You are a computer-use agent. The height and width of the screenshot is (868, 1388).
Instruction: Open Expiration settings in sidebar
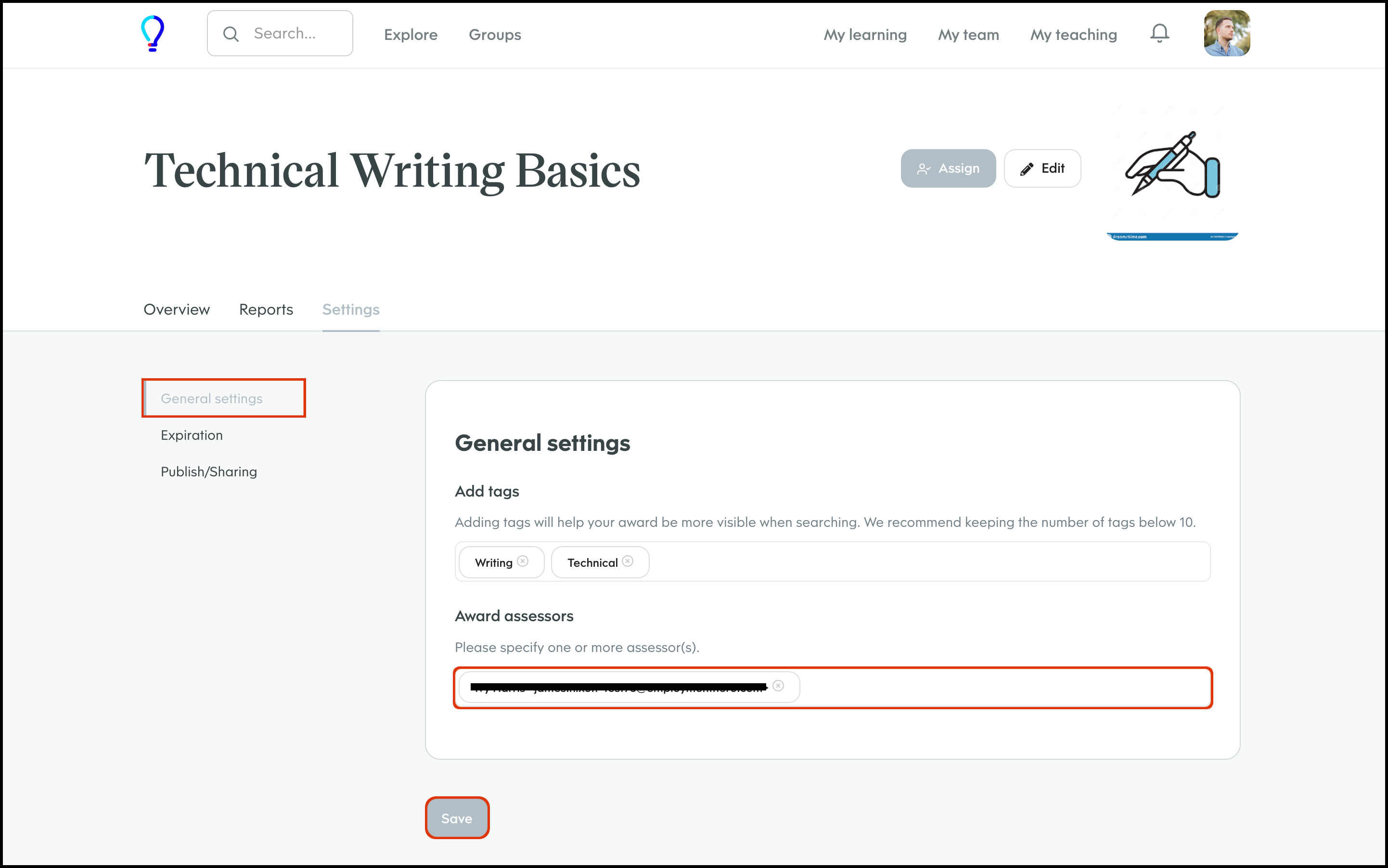point(191,435)
